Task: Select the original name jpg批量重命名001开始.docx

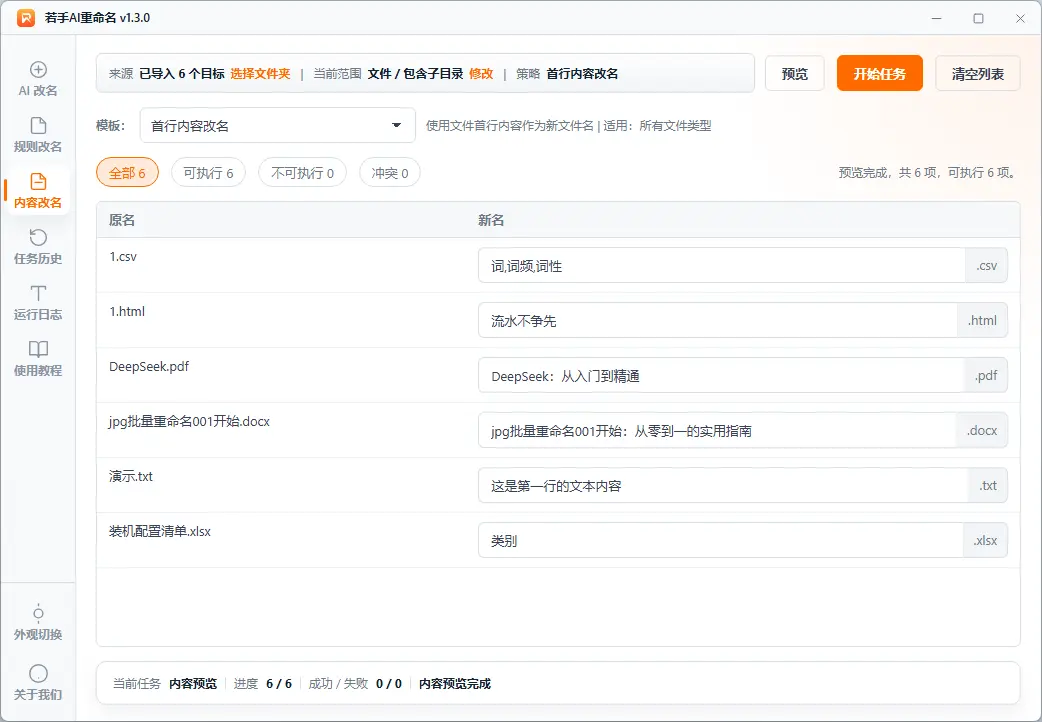Action: tap(189, 421)
